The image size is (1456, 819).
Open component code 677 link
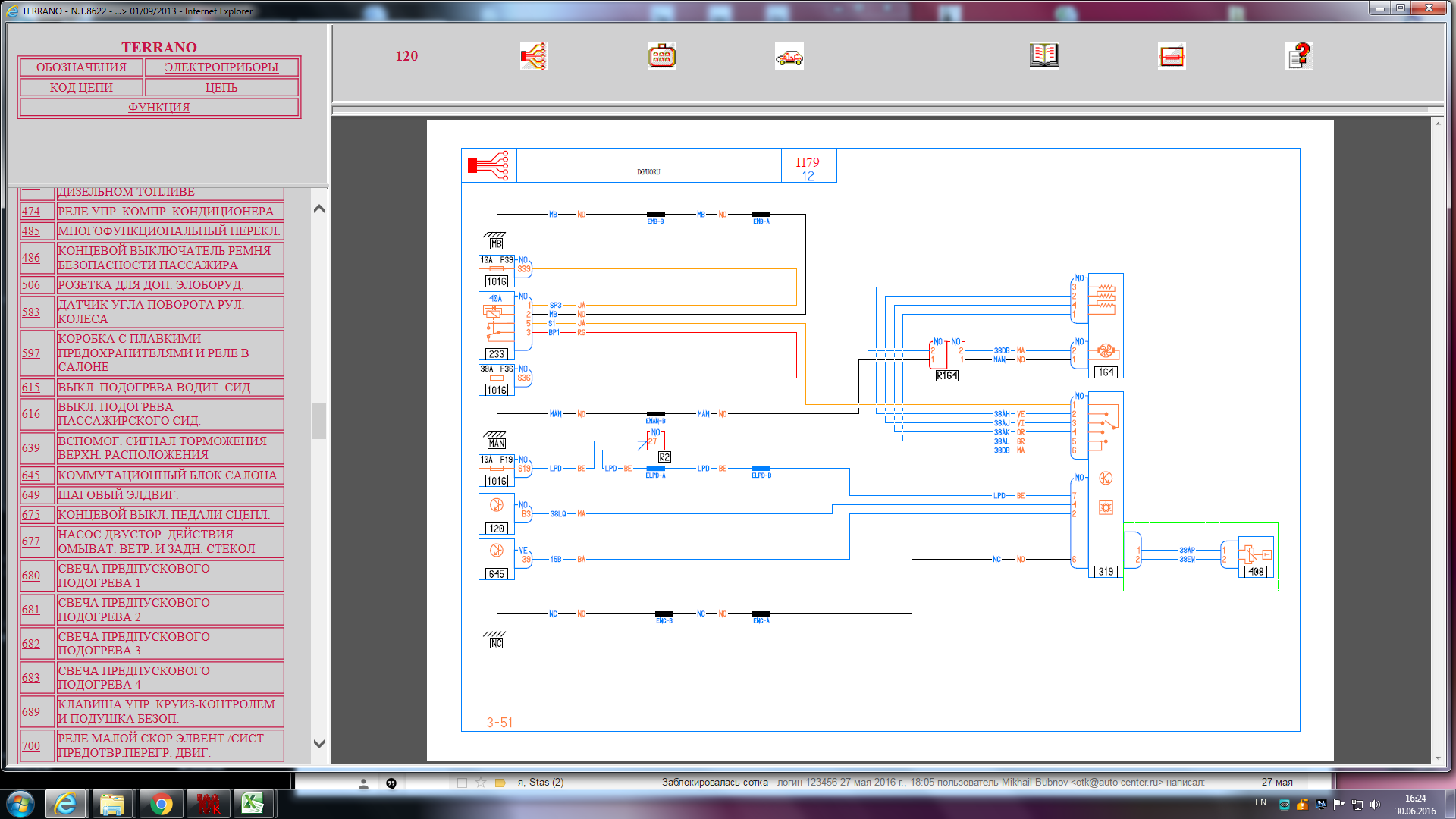[31, 541]
